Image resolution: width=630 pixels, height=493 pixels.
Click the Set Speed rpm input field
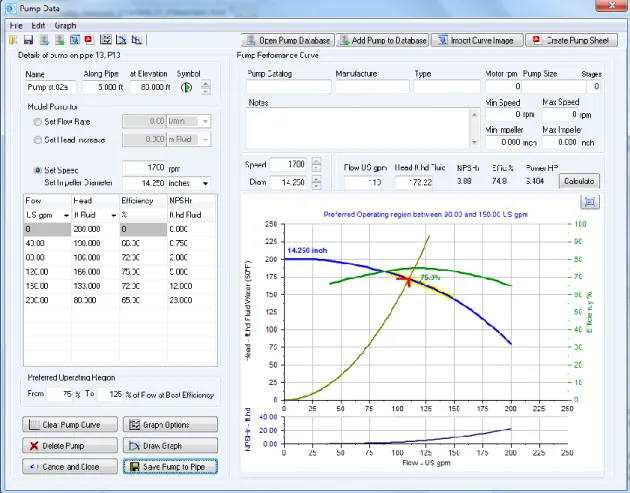tap(144, 168)
